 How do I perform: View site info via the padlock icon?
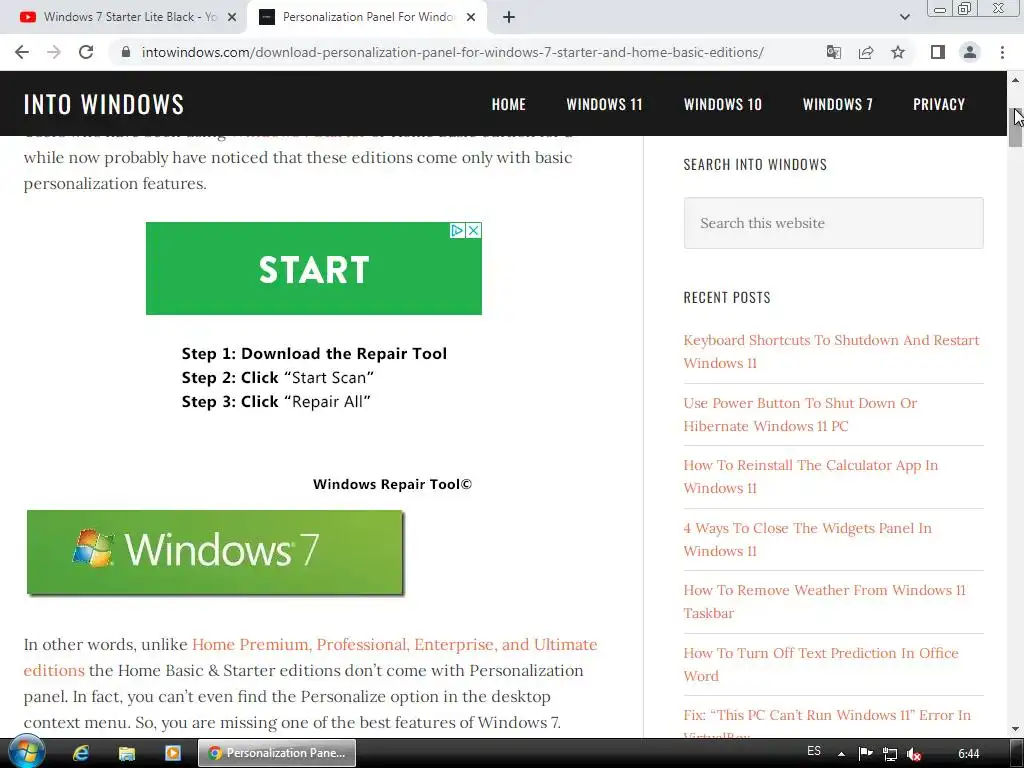coord(126,52)
